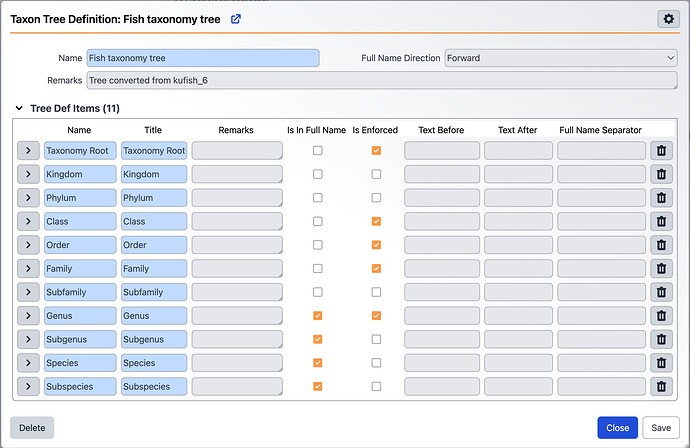The height and width of the screenshot is (448, 690).
Task: Click Text Before field for Genus
Action: point(442,316)
